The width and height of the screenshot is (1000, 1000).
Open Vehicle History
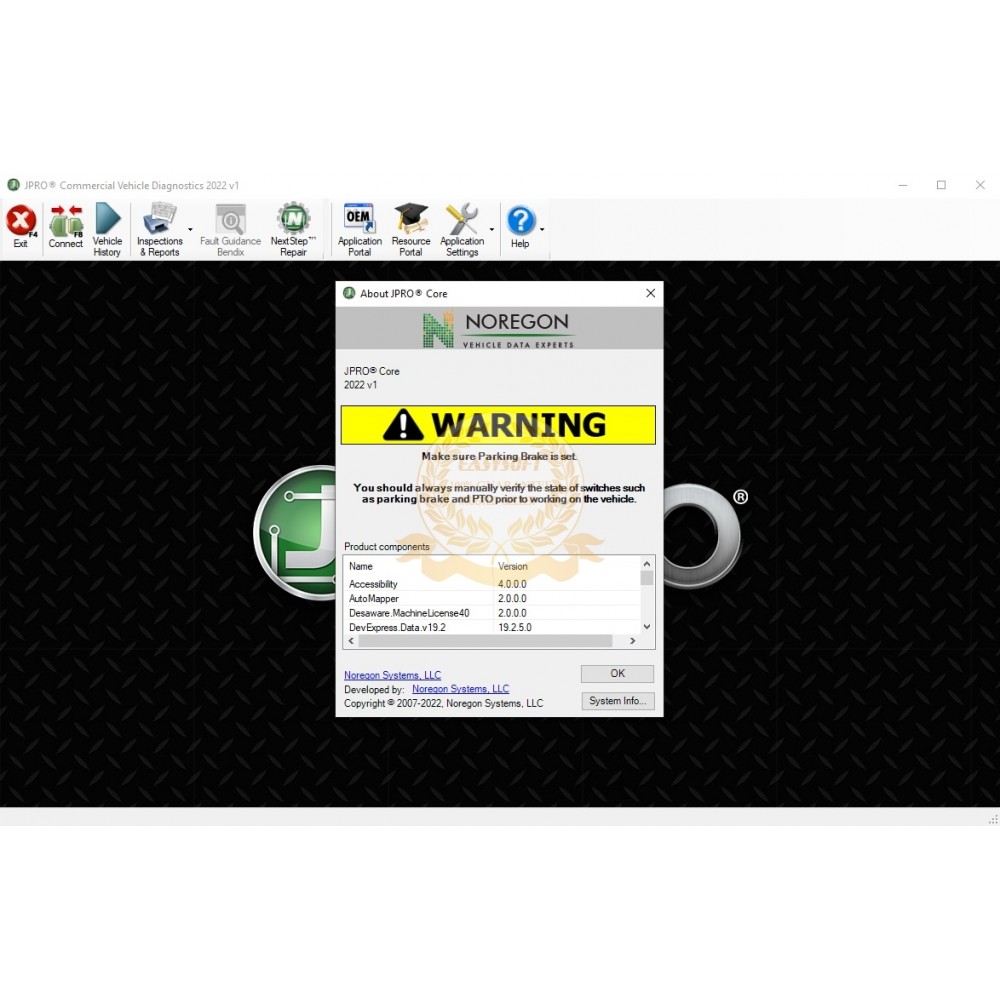click(107, 230)
